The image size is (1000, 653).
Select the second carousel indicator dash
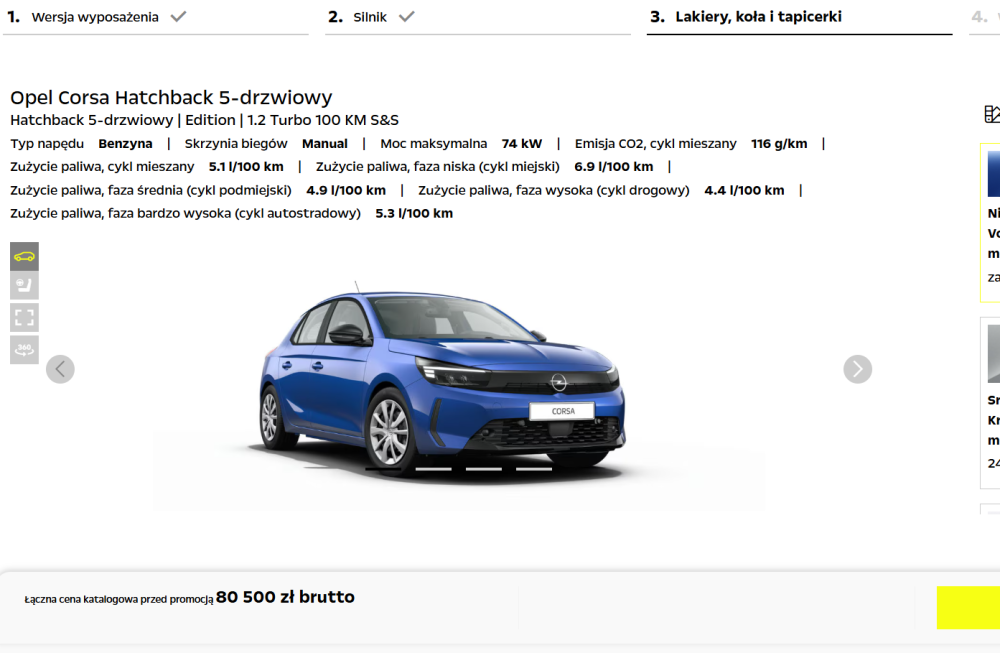pyautogui.click(x=433, y=469)
